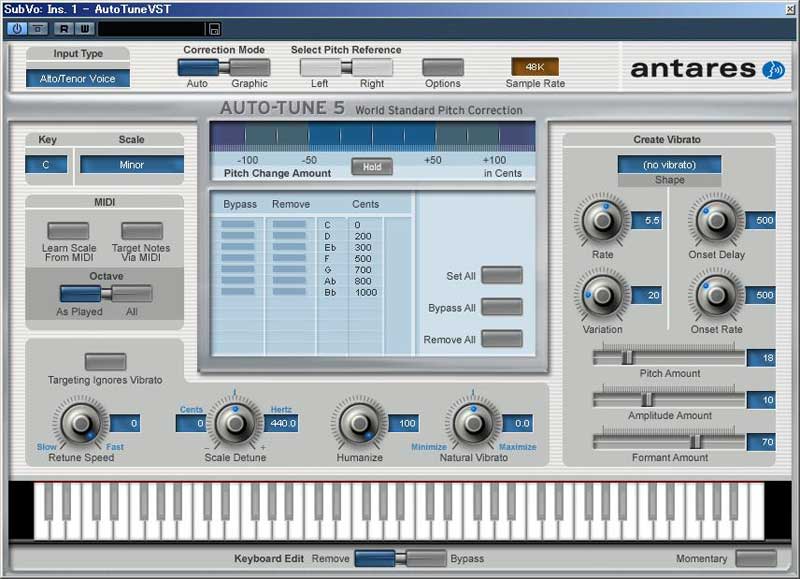This screenshot has height=579, width=800.
Task: Click the Write automation W button
Action: [x=85, y=29]
